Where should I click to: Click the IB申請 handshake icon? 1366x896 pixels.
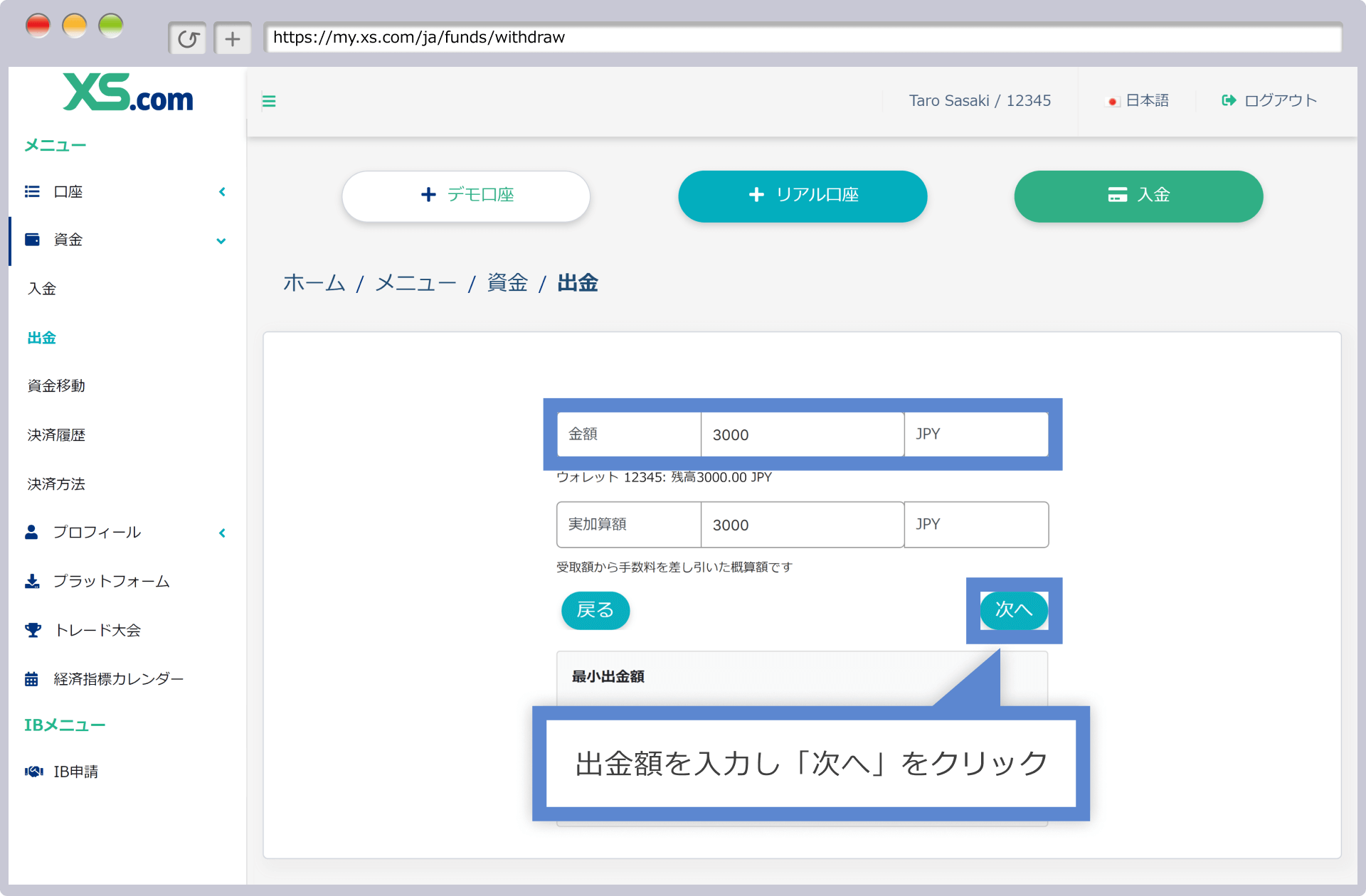click(x=33, y=772)
